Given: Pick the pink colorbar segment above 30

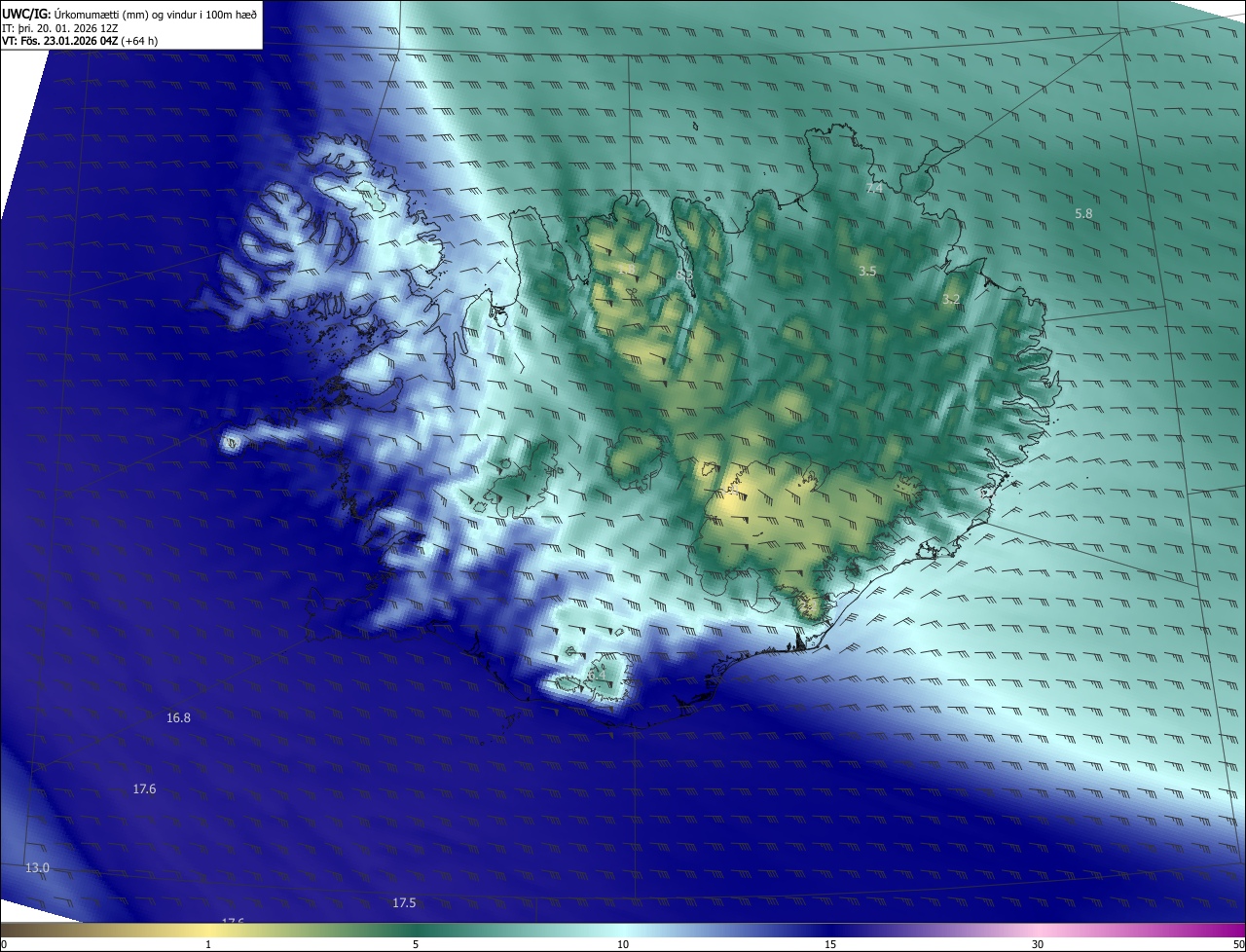Looking at the screenshot, I should coord(1038,930).
